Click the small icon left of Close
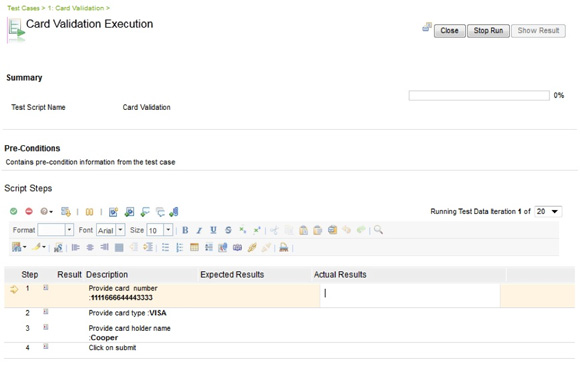The height and width of the screenshot is (372, 580). pos(427,27)
